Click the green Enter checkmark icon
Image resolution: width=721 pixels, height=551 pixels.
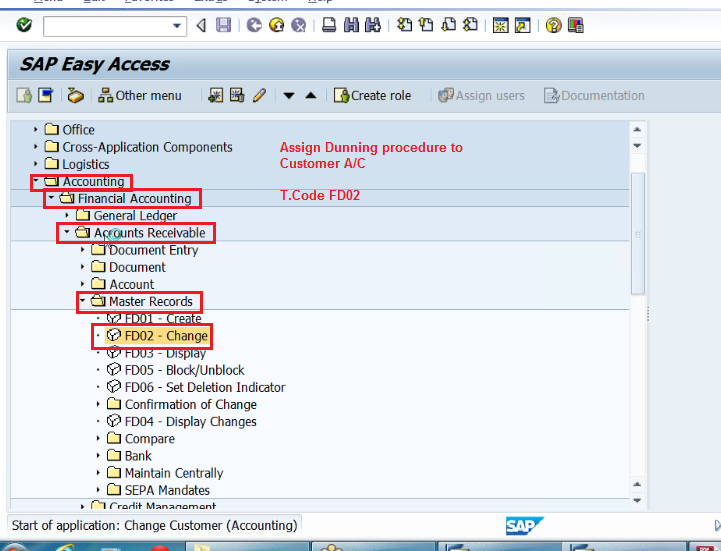(x=24, y=25)
